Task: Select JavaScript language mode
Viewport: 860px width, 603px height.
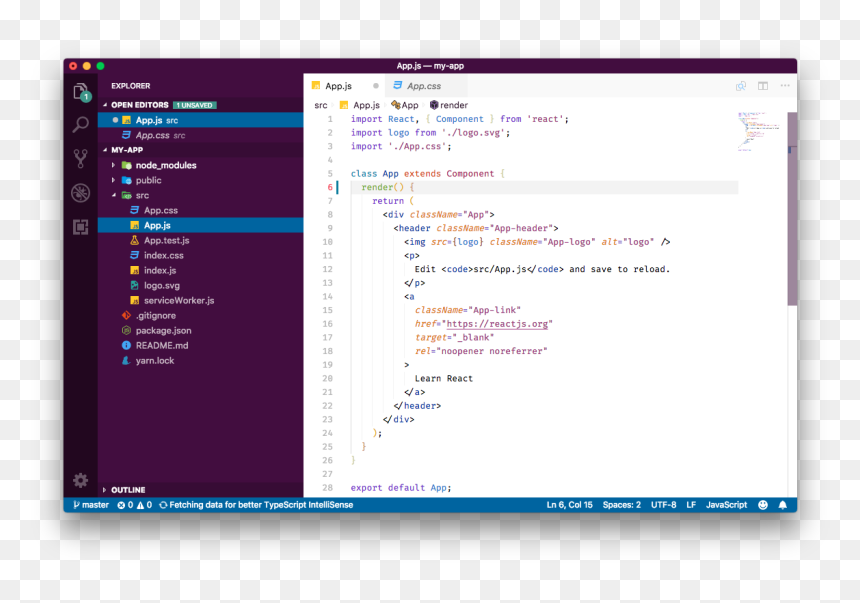Action: (x=726, y=505)
